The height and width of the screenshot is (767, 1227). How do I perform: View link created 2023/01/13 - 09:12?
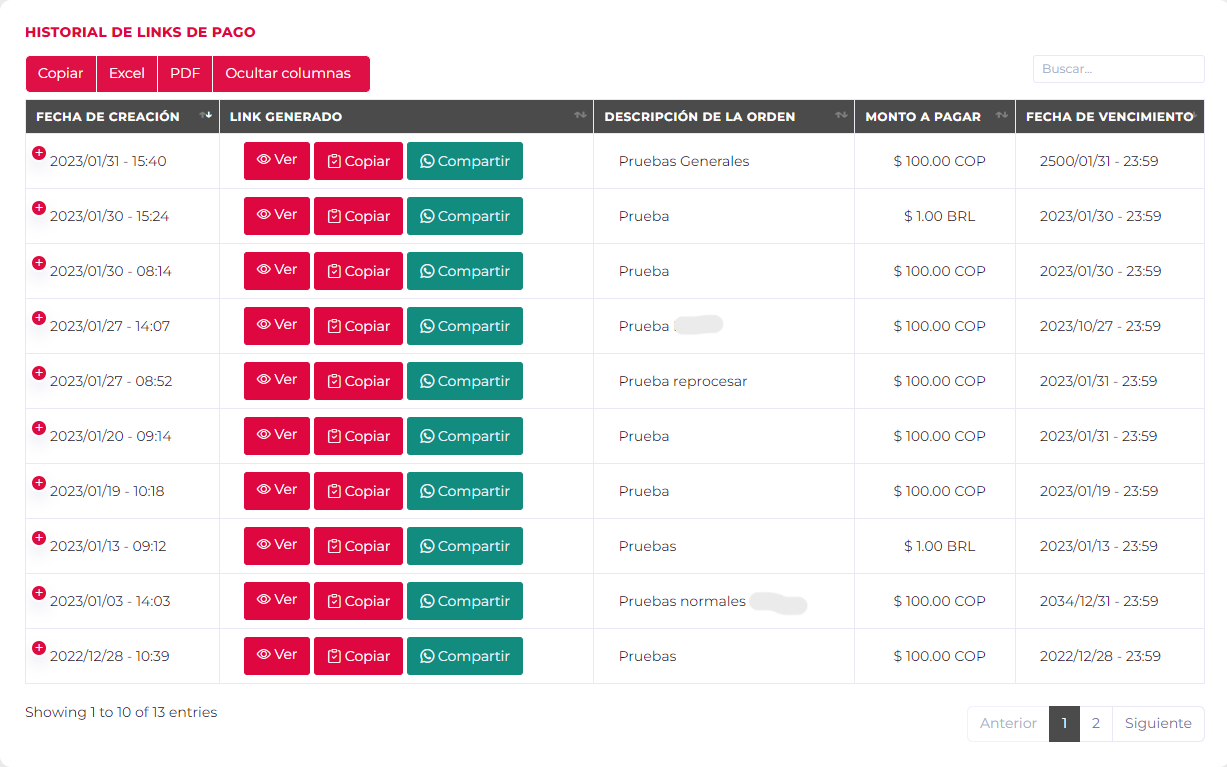coord(277,546)
